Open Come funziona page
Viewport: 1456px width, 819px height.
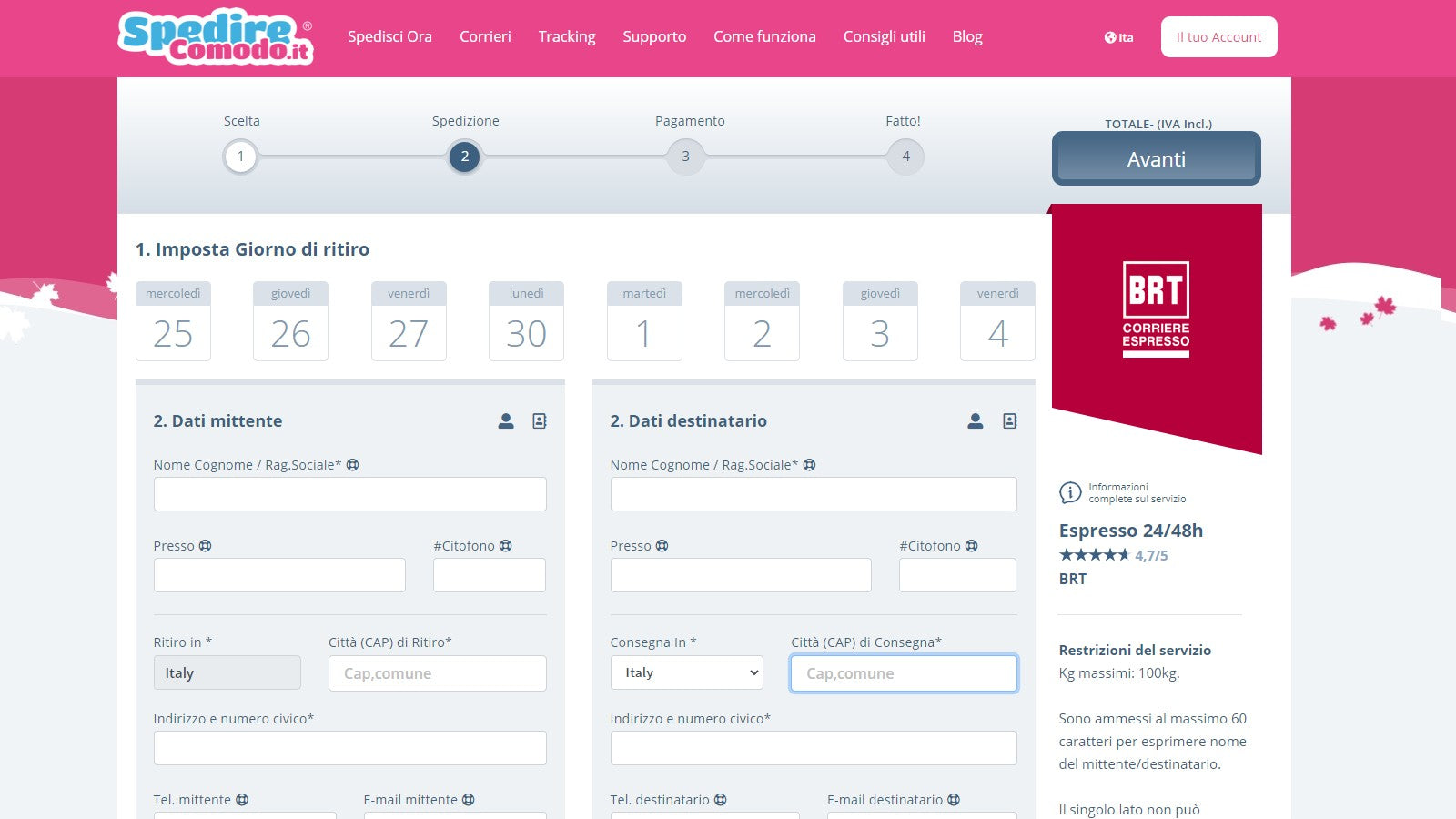764,36
